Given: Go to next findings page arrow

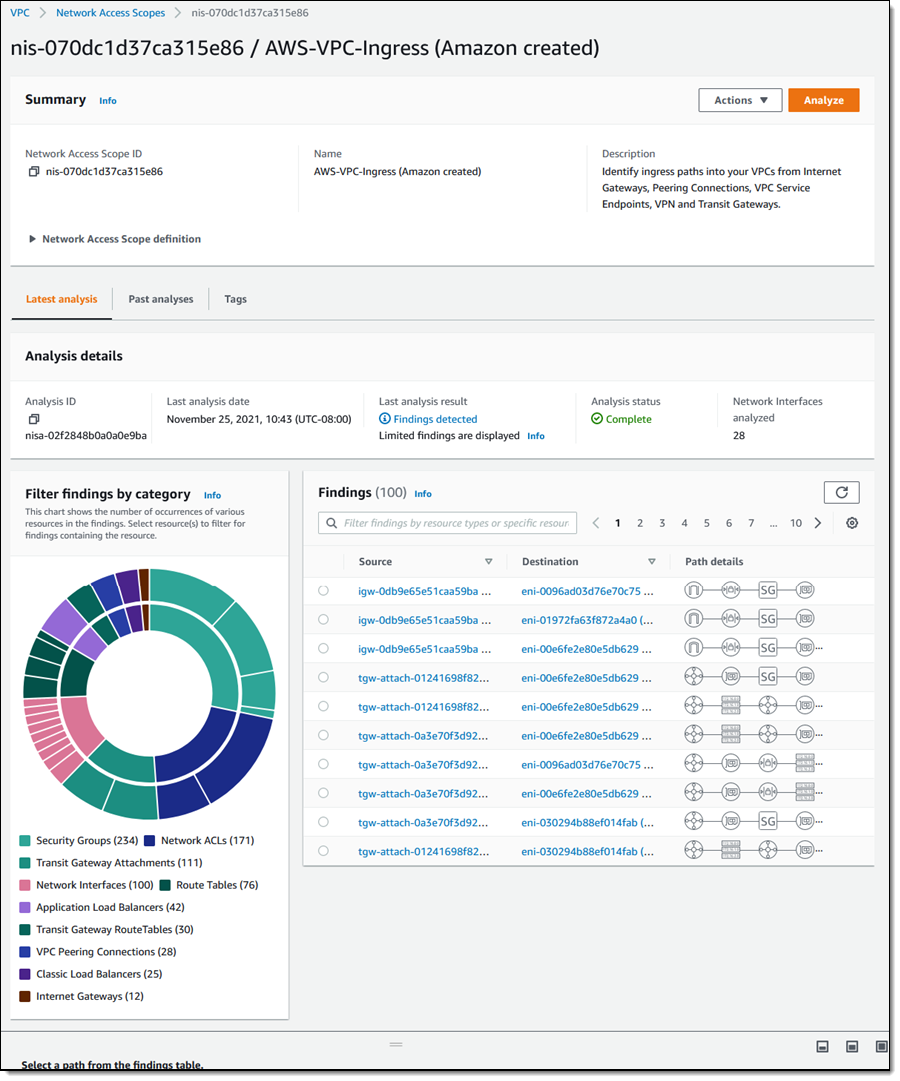Looking at the screenshot, I should pos(818,523).
